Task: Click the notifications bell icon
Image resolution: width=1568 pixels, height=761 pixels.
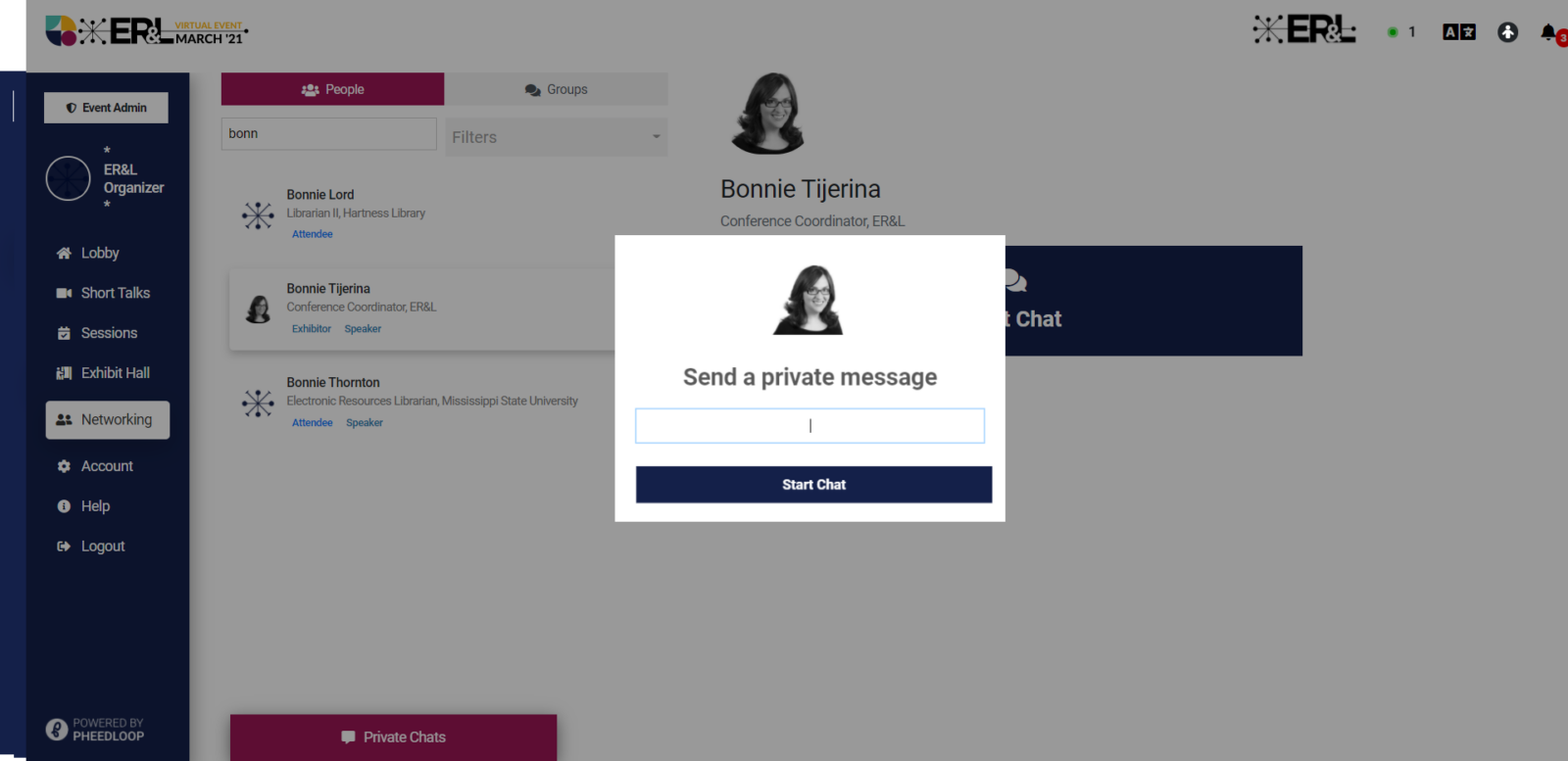Action: (1548, 32)
